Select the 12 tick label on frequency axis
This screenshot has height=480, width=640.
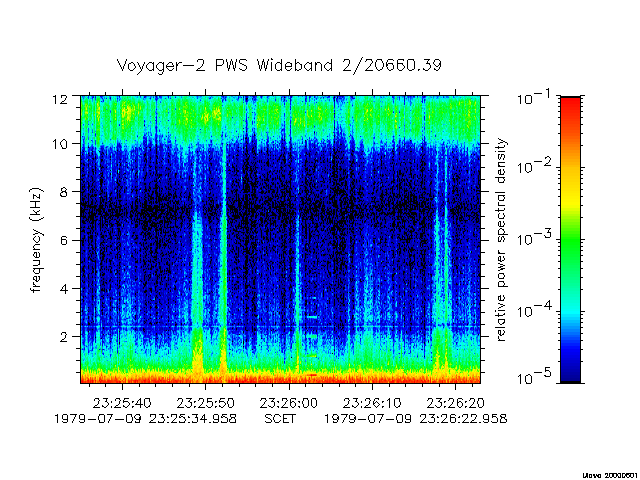(60, 99)
